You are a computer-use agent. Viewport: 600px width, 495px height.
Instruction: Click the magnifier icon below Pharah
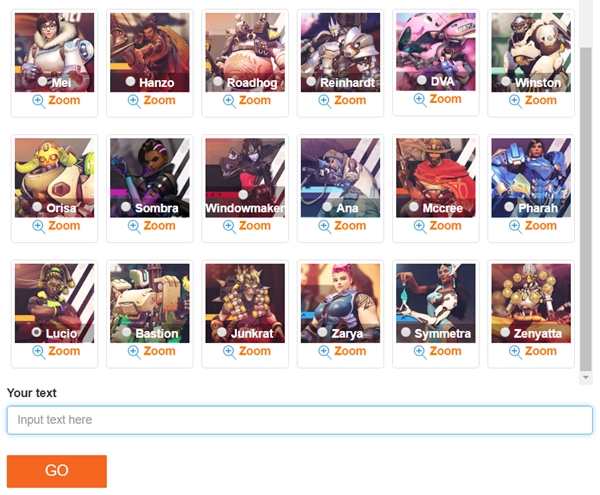point(515,227)
